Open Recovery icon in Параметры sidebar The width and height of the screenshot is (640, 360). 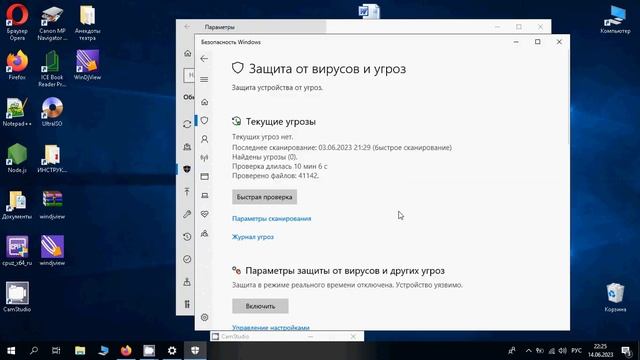click(x=187, y=237)
